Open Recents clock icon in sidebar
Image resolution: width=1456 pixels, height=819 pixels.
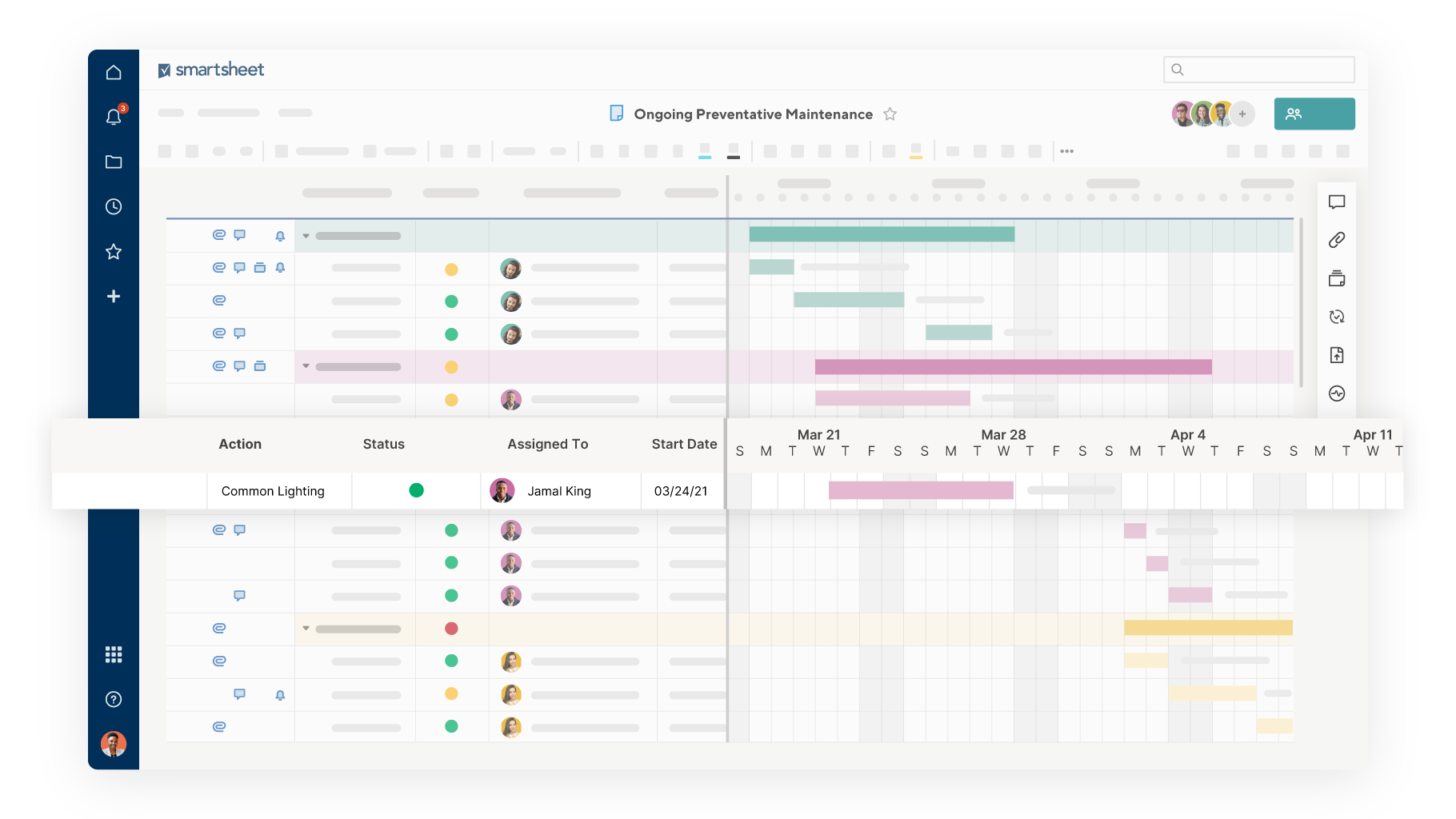coord(114,207)
